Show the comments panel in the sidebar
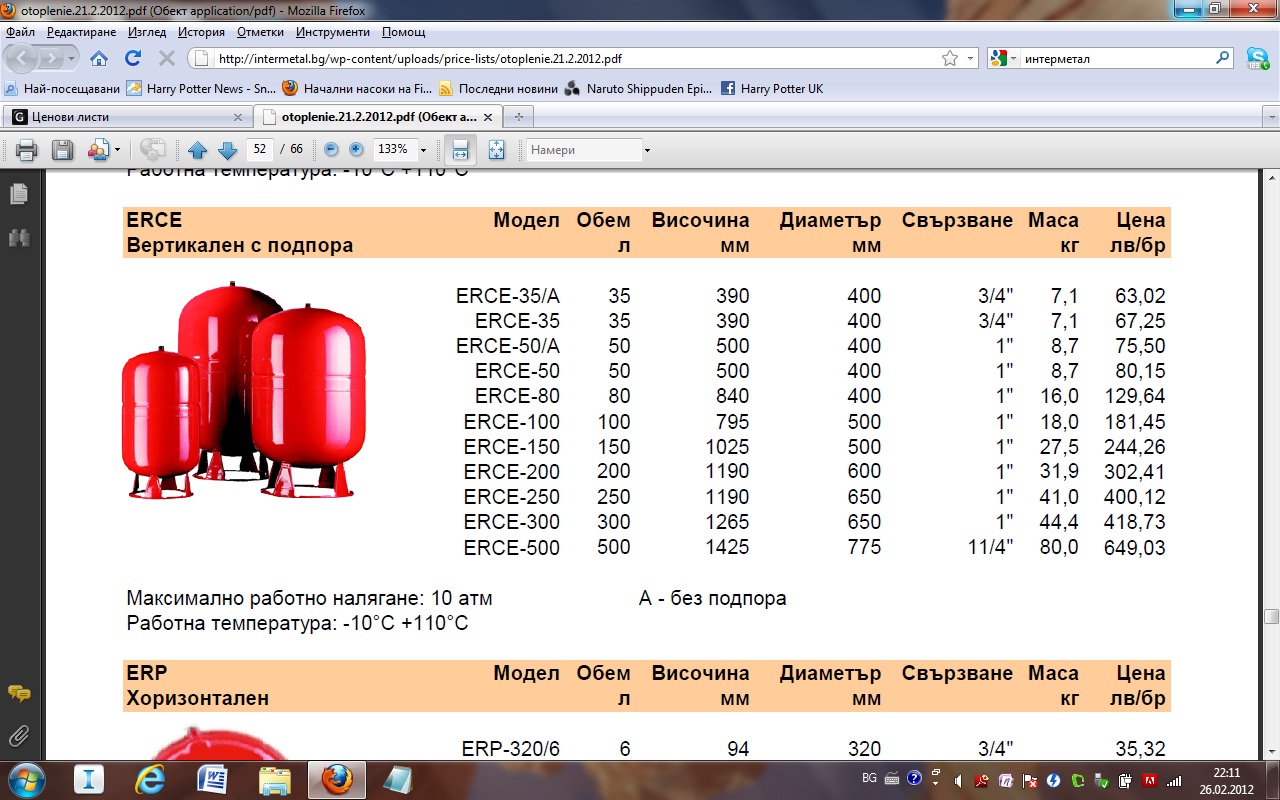The image size is (1280, 800). click(18, 693)
